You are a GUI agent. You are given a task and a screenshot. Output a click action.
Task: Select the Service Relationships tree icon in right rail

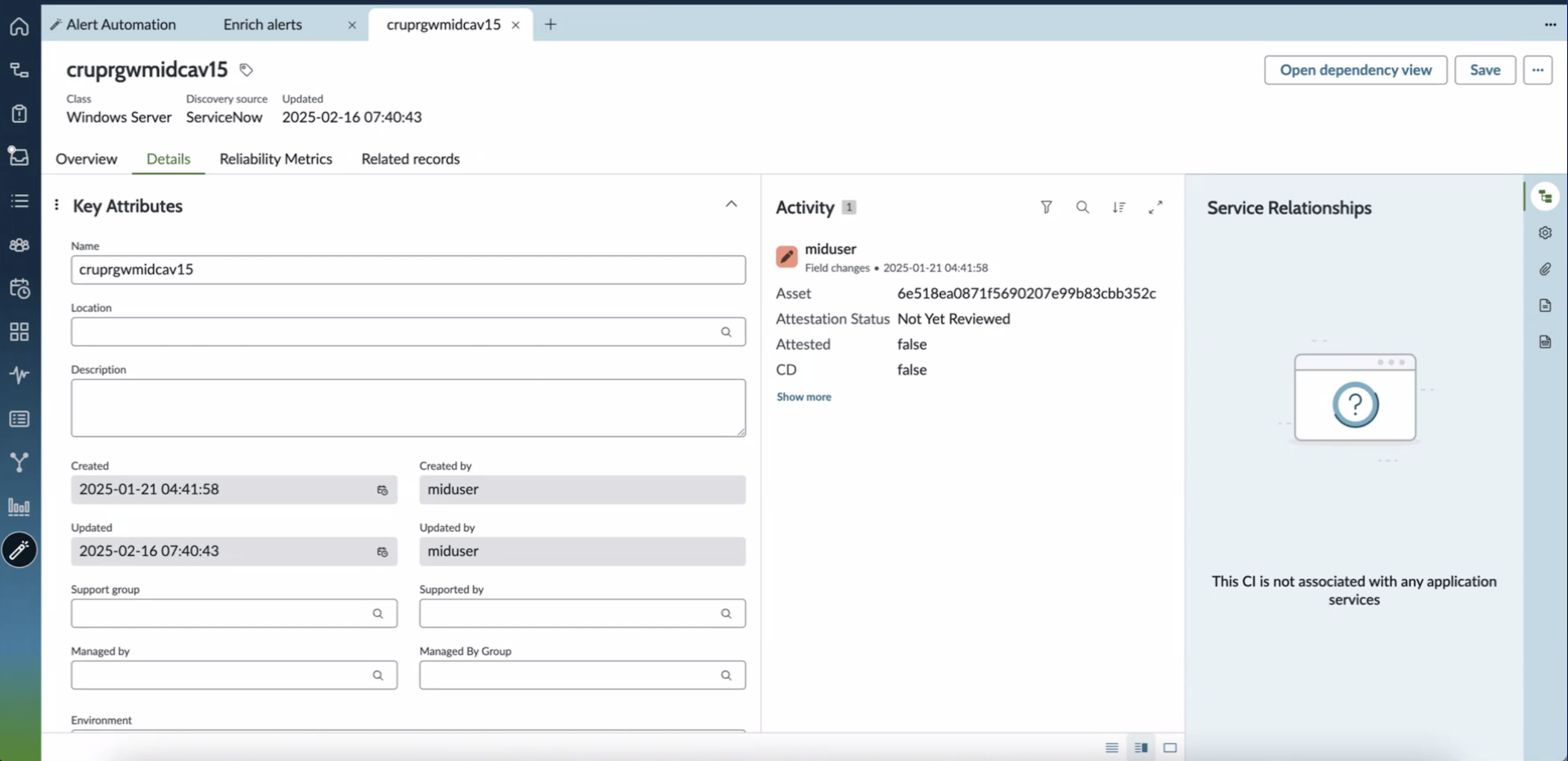coord(1546,197)
